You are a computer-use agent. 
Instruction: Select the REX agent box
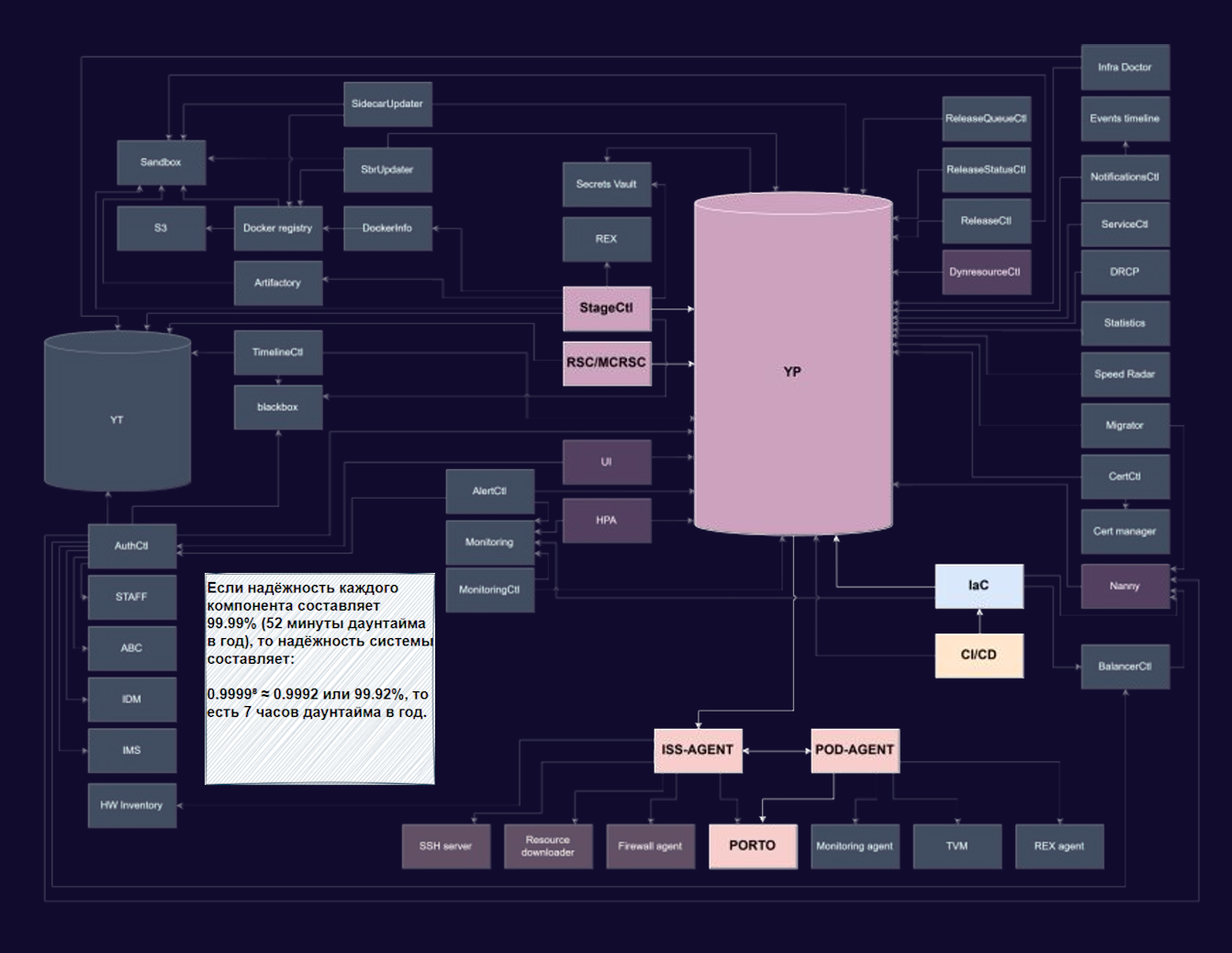click(x=1059, y=846)
